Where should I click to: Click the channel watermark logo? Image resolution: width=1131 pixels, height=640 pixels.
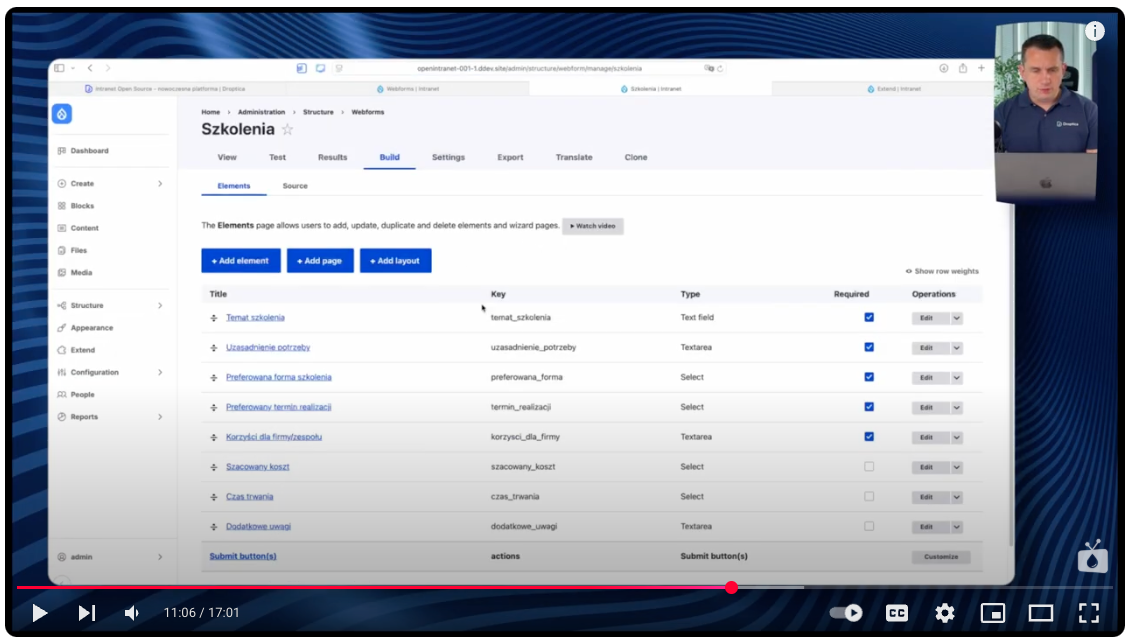[1093, 556]
